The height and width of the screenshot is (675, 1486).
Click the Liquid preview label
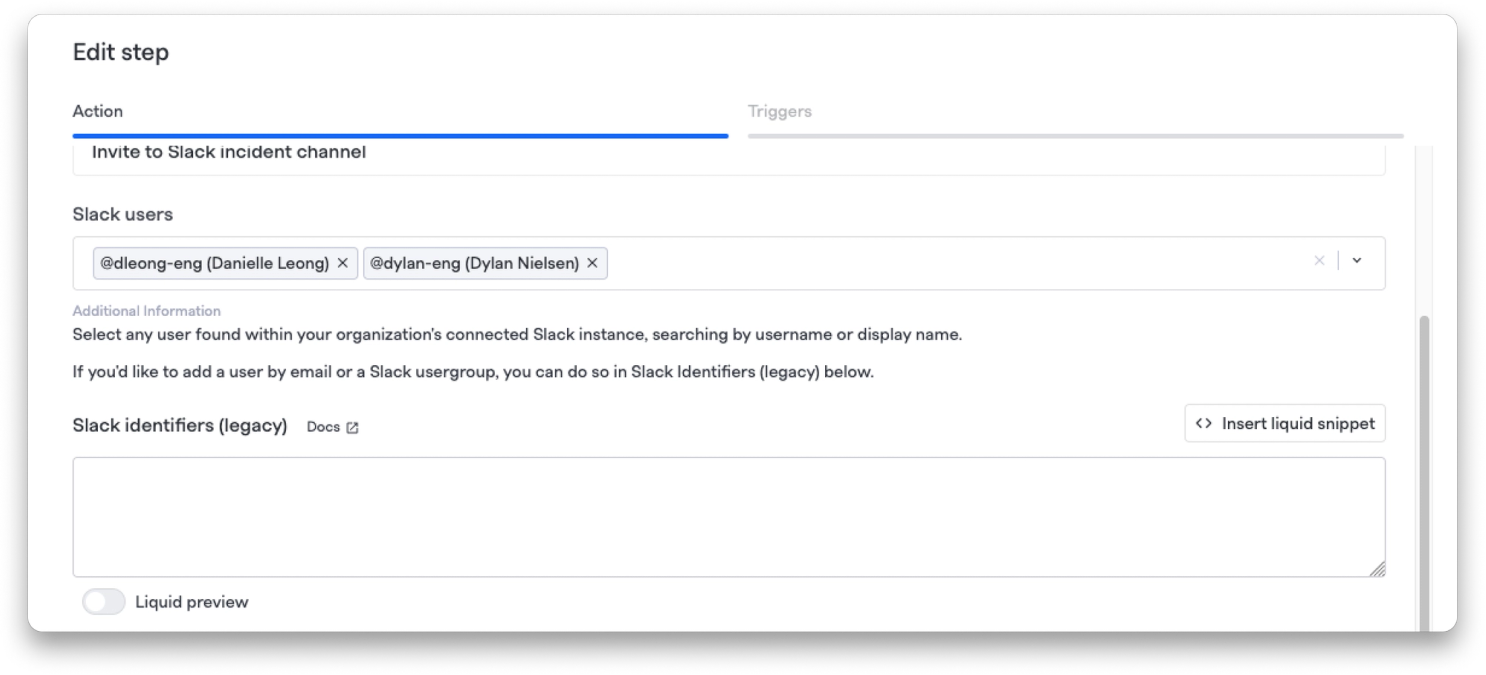pyautogui.click(x=192, y=602)
